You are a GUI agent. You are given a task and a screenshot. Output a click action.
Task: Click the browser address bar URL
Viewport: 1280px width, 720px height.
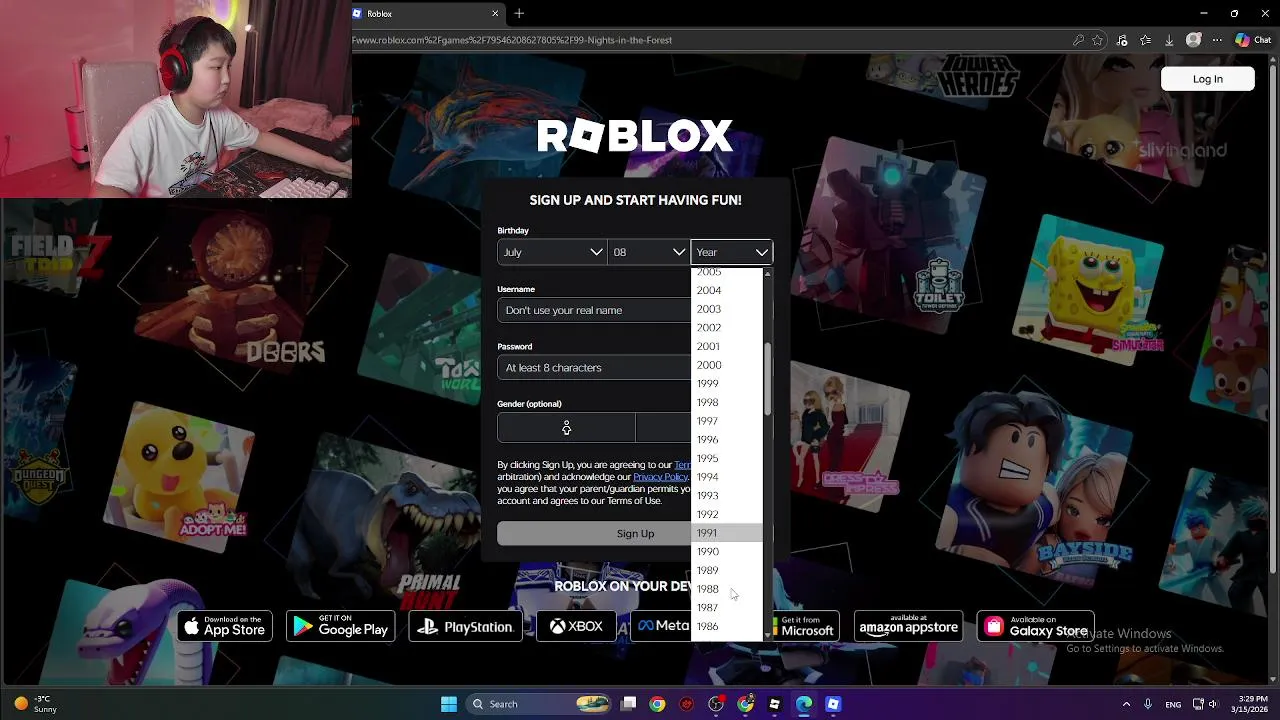click(512, 40)
